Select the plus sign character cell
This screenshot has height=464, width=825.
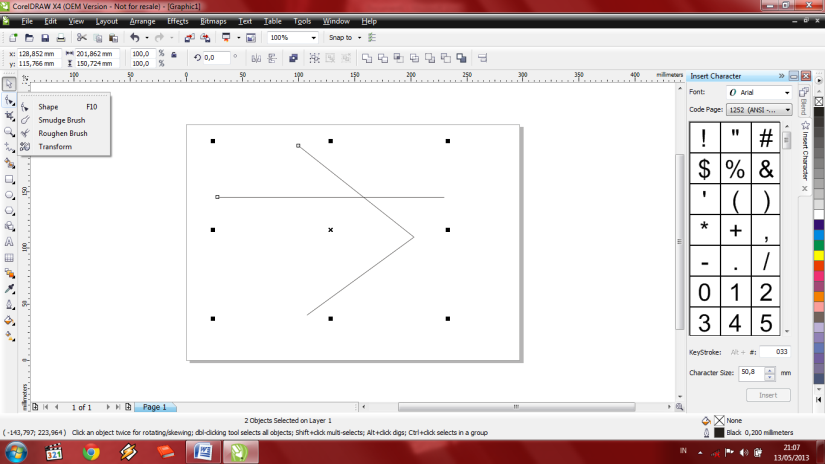pos(735,230)
